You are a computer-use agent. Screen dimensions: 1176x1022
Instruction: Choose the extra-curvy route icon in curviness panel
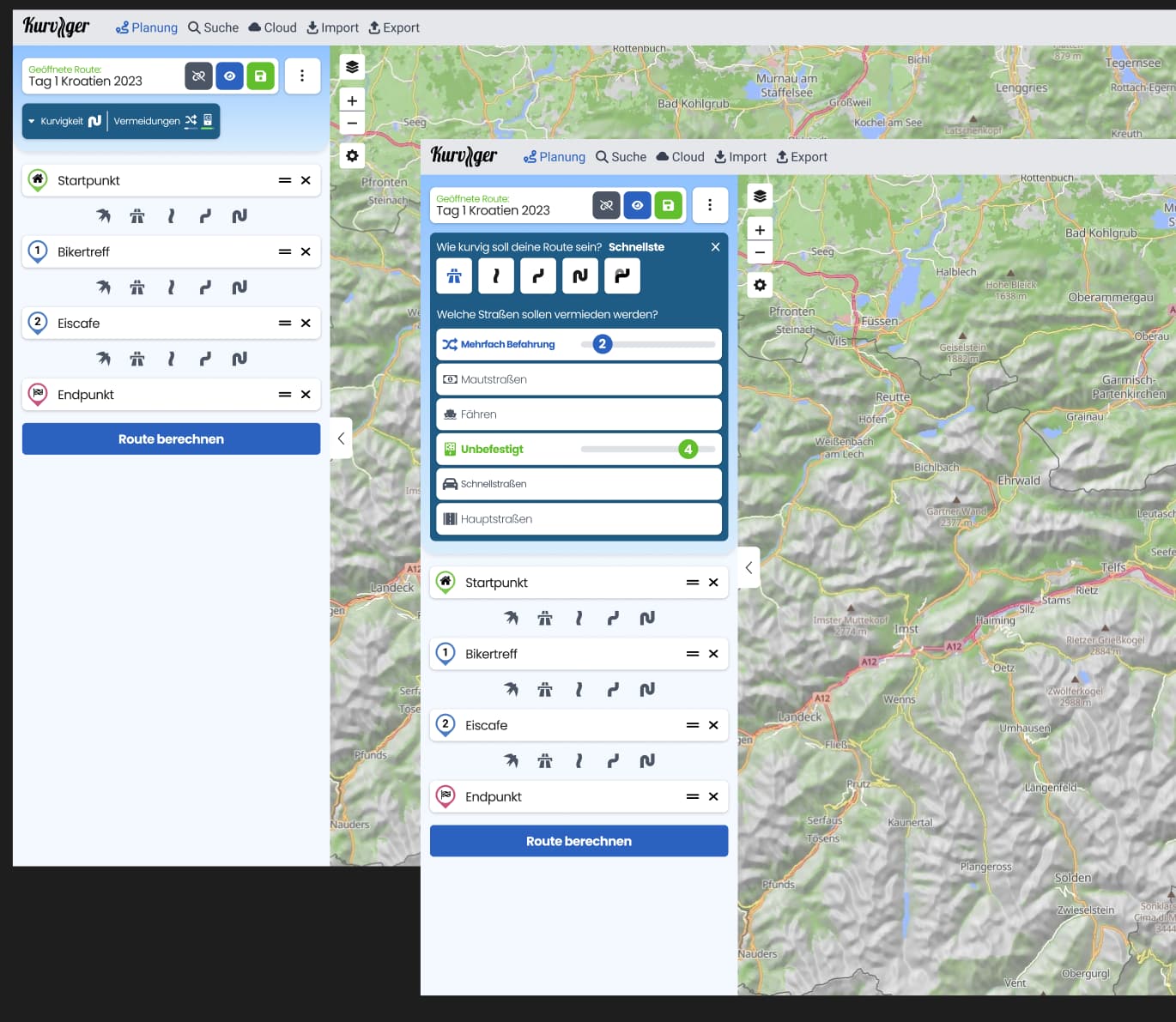point(622,276)
